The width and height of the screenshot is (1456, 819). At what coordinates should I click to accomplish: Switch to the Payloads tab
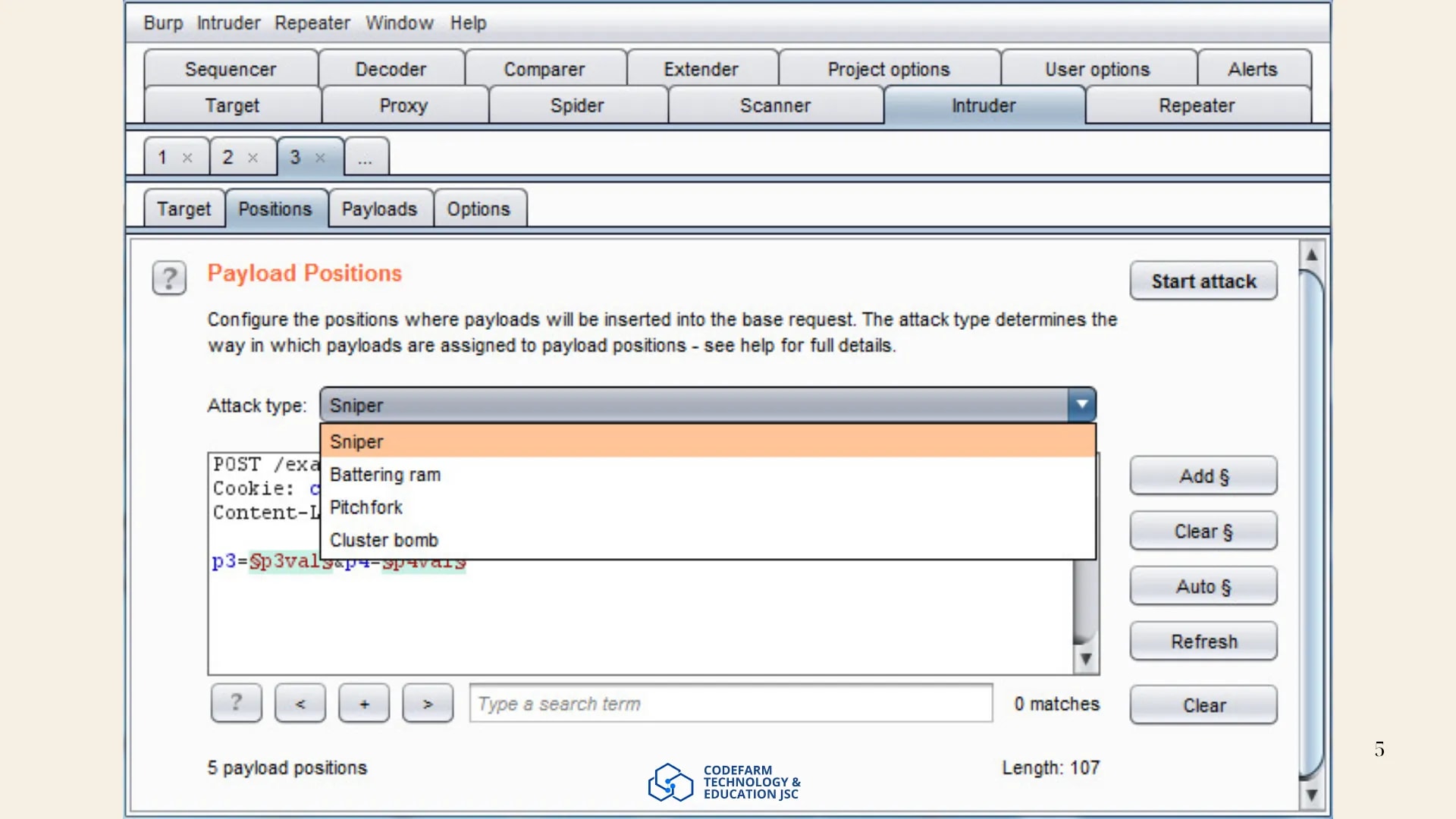pyautogui.click(x=380, y=209)
